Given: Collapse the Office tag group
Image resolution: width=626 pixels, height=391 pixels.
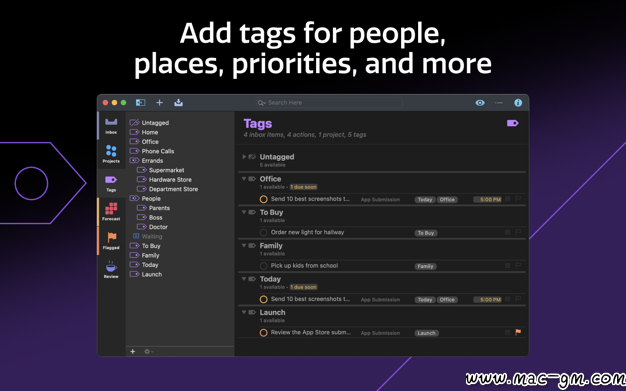Looking at the screenshot, I should pos(244,179).
